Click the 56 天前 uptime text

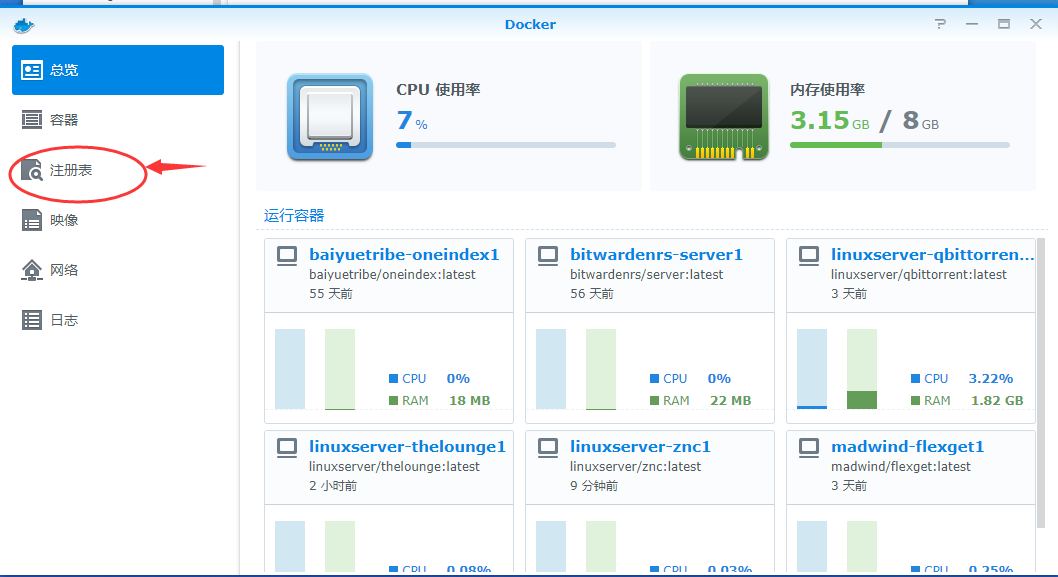tap(592, 294)
